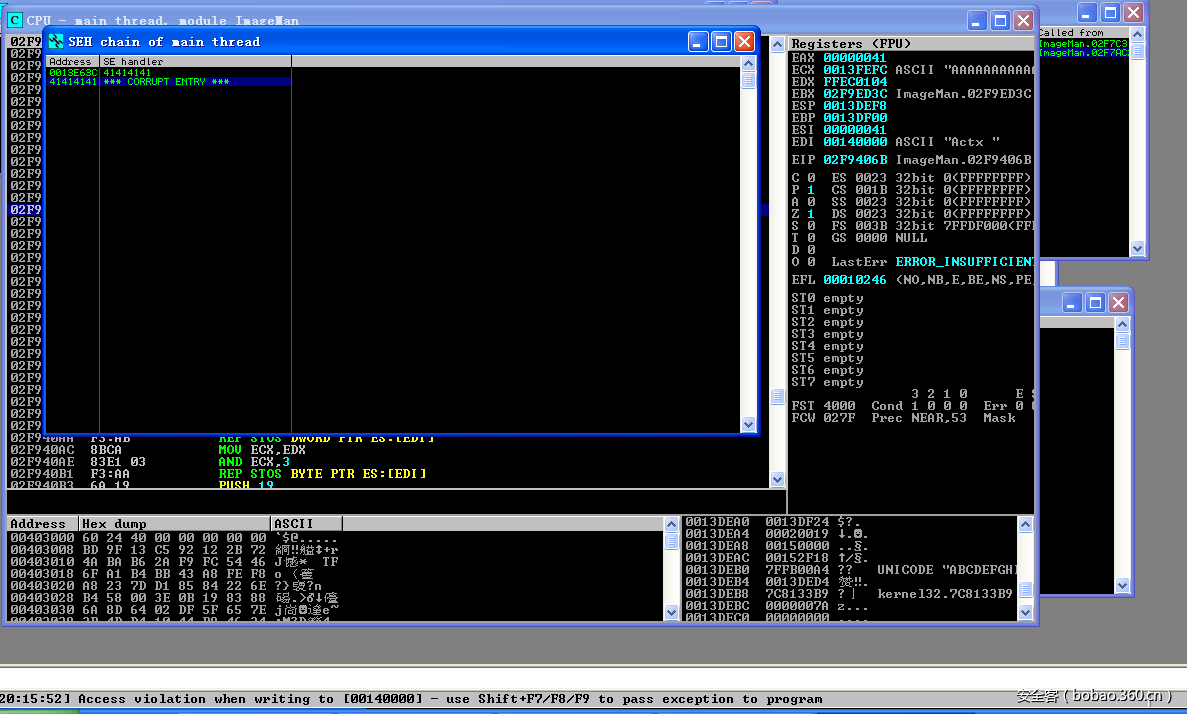Screen dimensions: 1187x714
Task: Click the SEH chain window title icon
Action: pyautogui.click(x=56, y=42)
